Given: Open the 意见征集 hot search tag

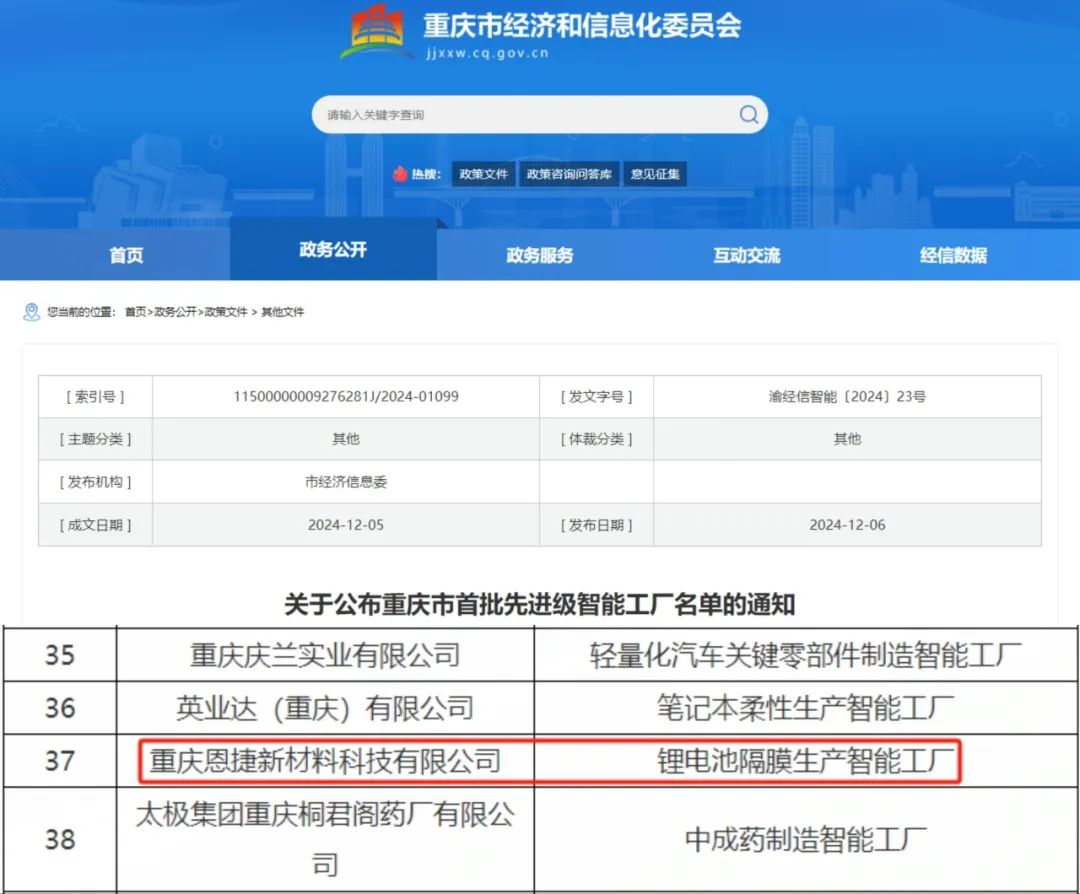Looking at the screenshot, I should tap(655, 174).
